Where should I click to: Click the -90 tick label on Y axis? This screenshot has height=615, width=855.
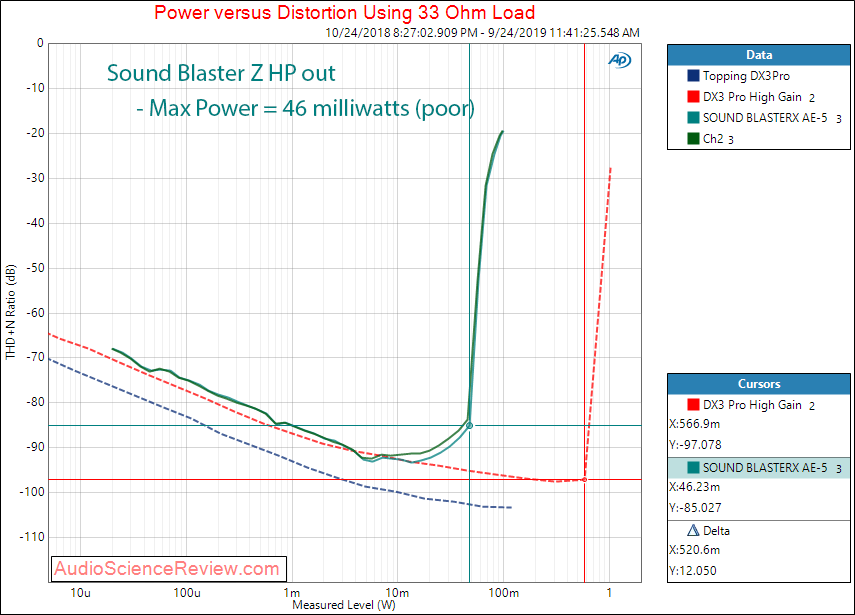tap(35, 447)
